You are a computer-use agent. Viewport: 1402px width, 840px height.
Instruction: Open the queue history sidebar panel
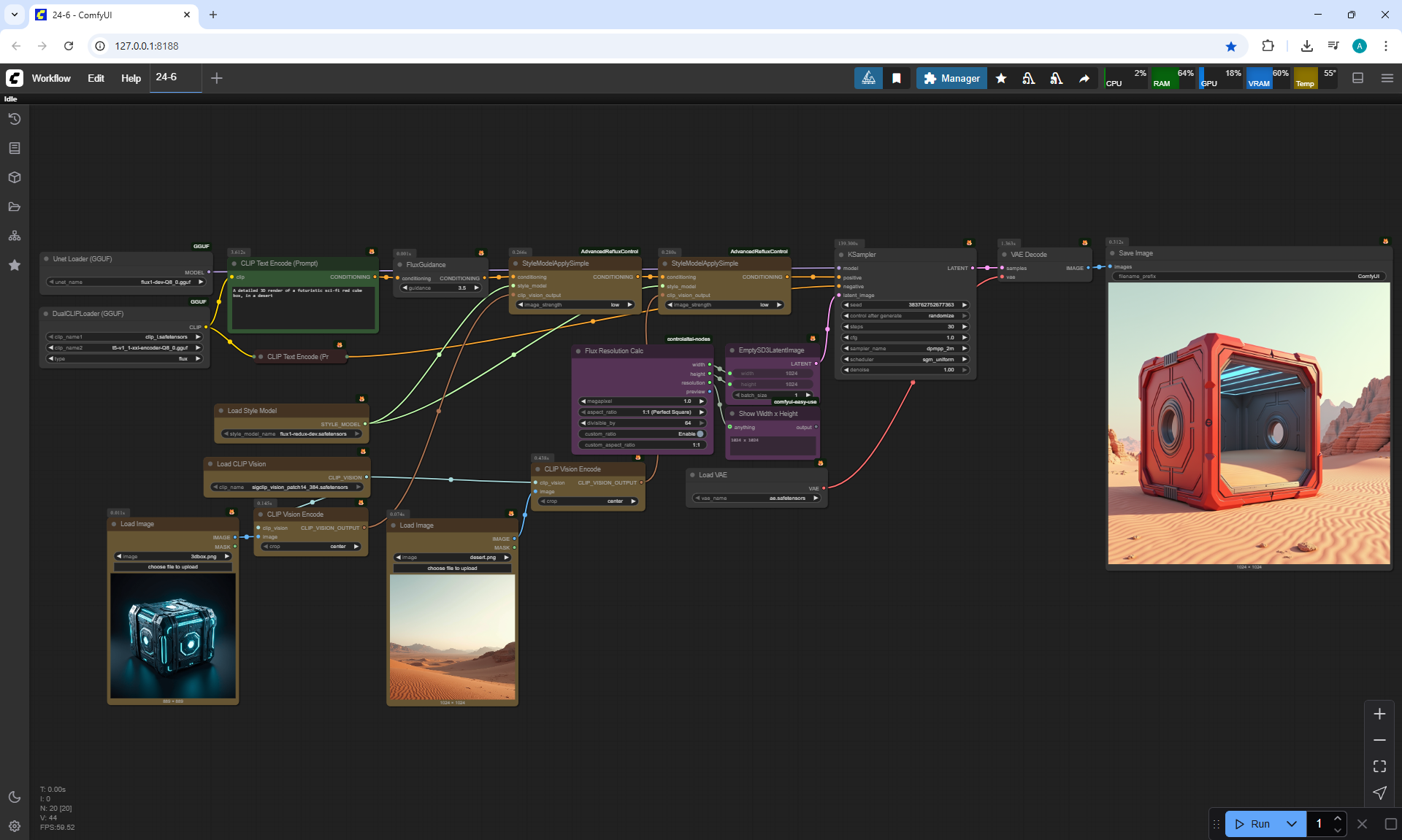pyautogui.click(x=14, y=119)
